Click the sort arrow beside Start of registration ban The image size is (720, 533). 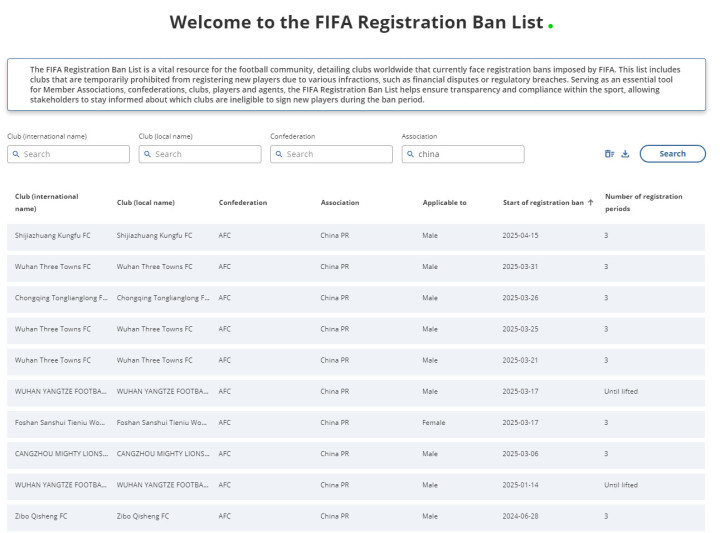point(591,202)
